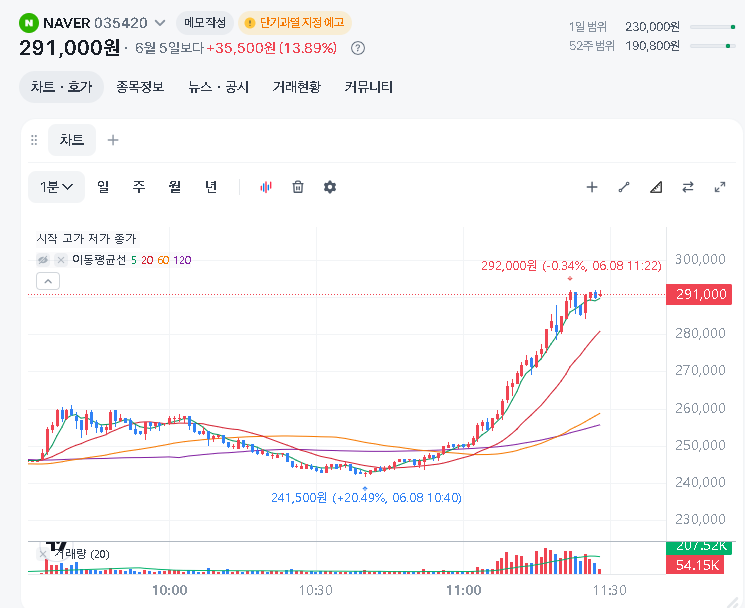Click the panel drag handle dots icon

click(34, 140)
